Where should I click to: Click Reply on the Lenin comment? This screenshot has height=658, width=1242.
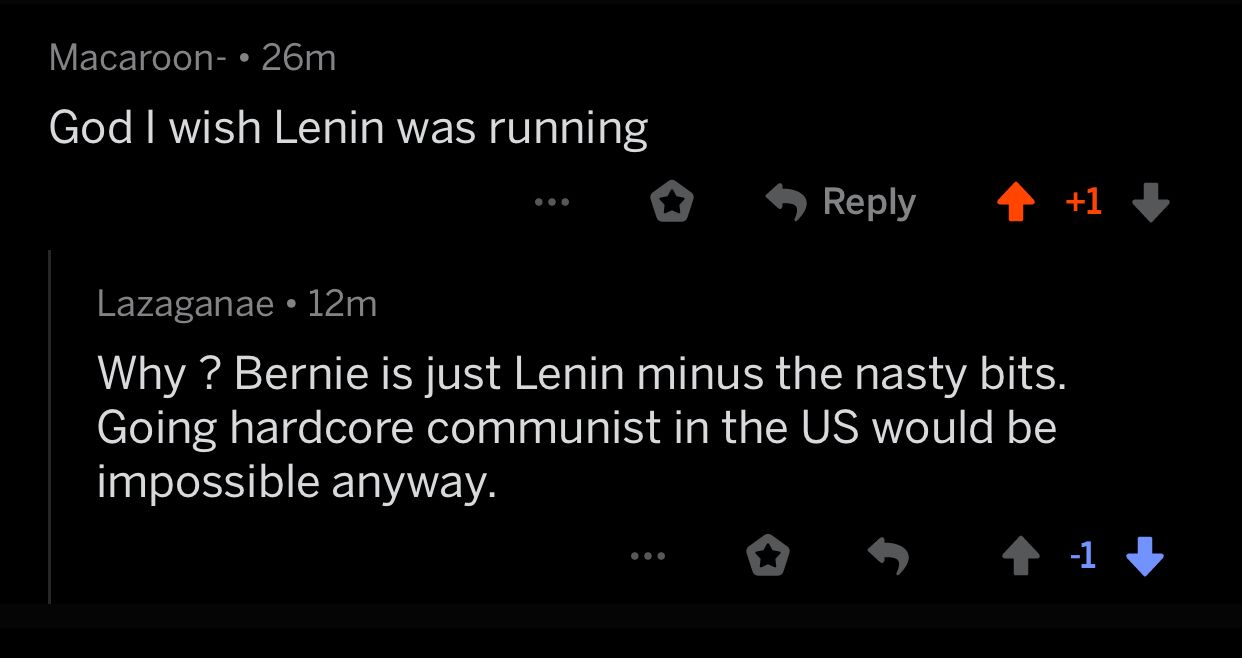coord(868,202)
